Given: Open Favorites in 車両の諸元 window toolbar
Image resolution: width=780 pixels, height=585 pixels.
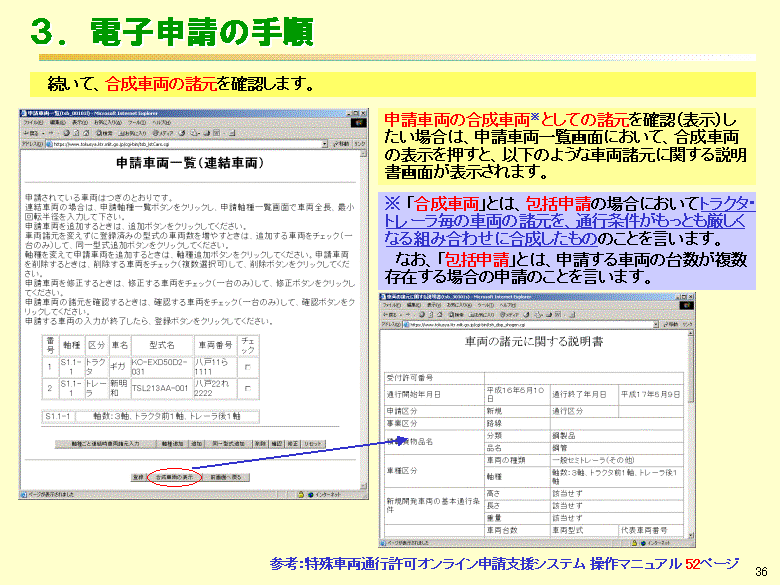Looking at the screenshot, I should (x=482, y=315).
